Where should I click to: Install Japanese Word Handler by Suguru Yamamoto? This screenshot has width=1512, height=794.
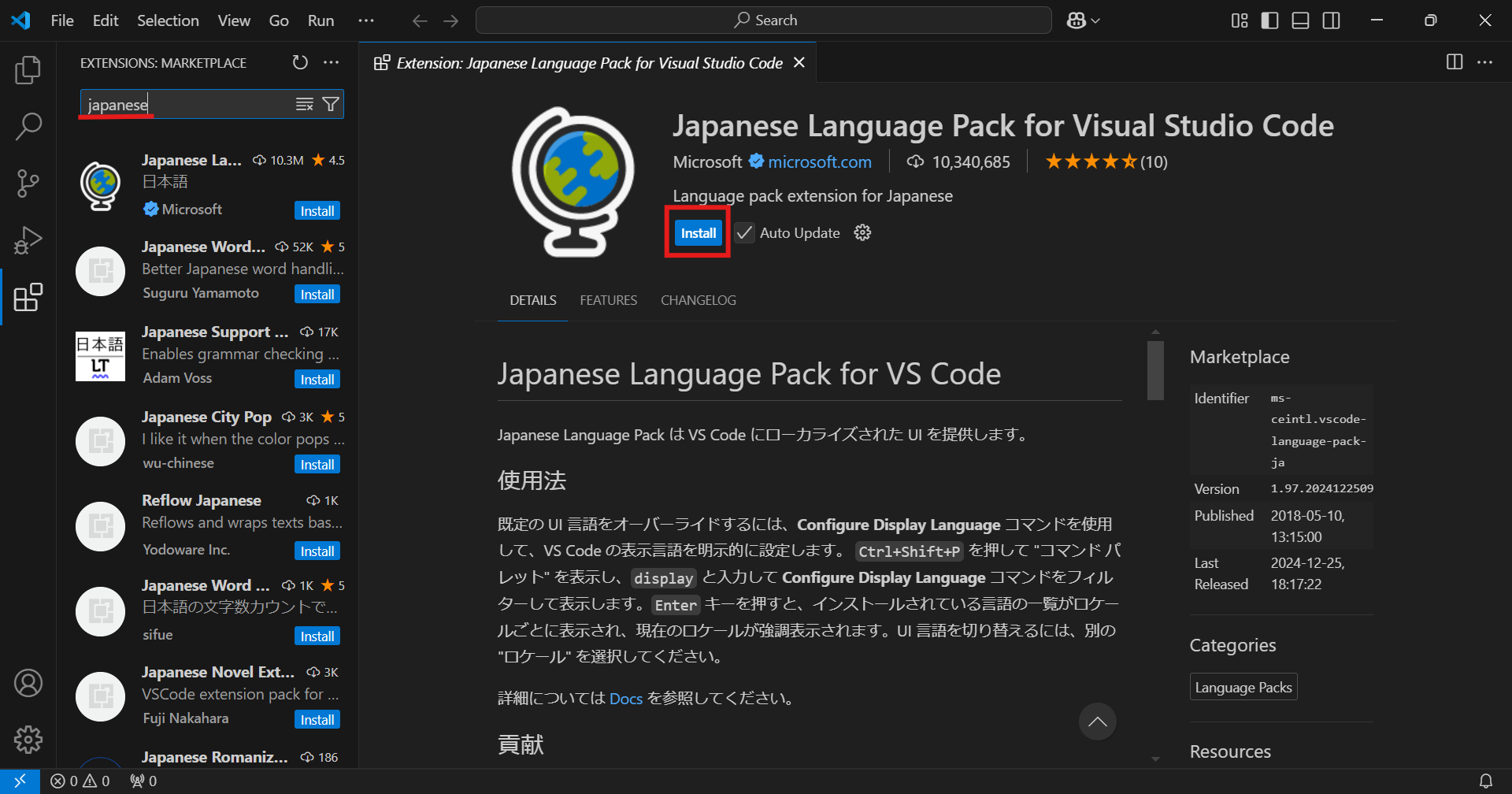coord(317,295)
